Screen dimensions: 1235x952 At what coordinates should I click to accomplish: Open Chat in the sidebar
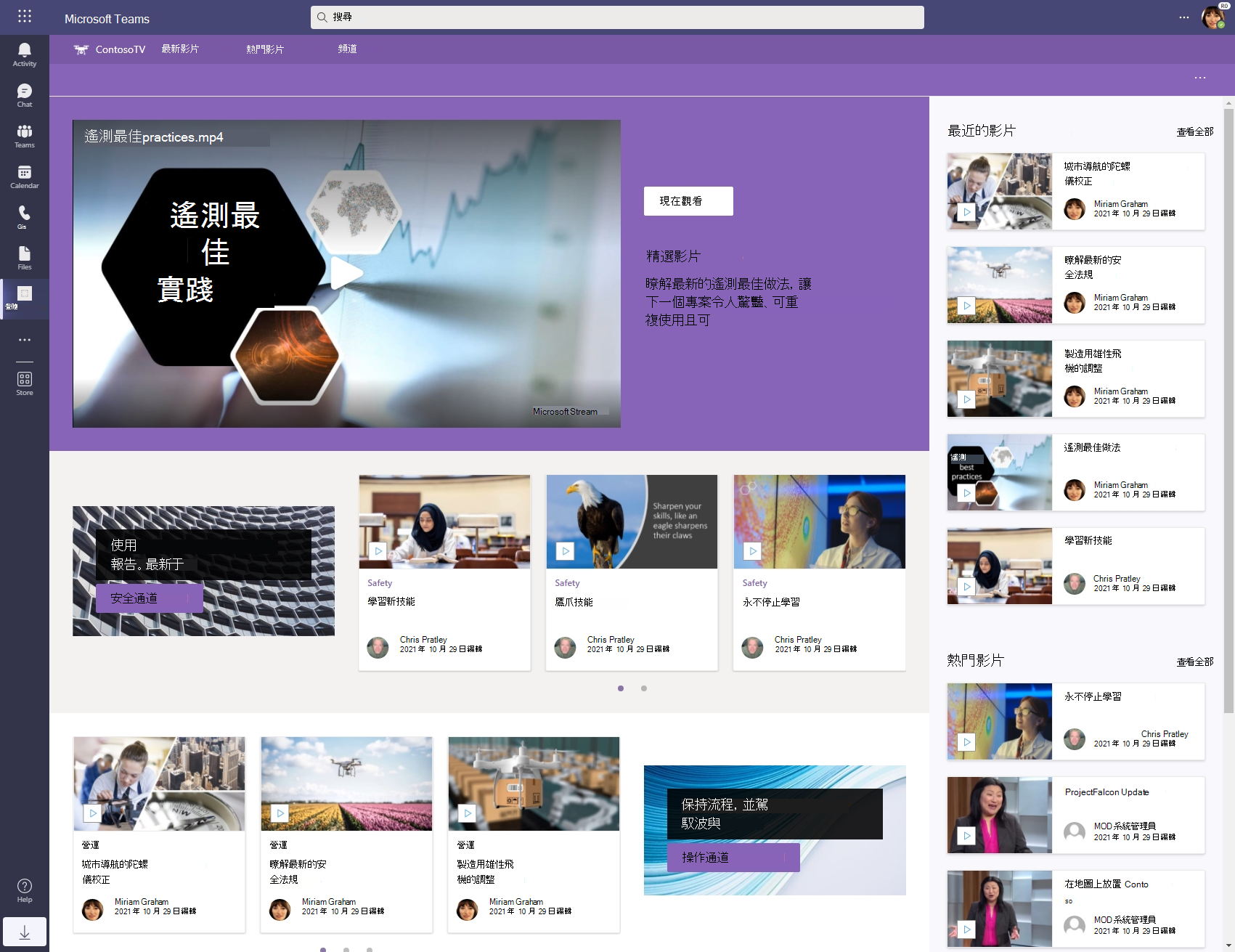click(x=24, y=95)
